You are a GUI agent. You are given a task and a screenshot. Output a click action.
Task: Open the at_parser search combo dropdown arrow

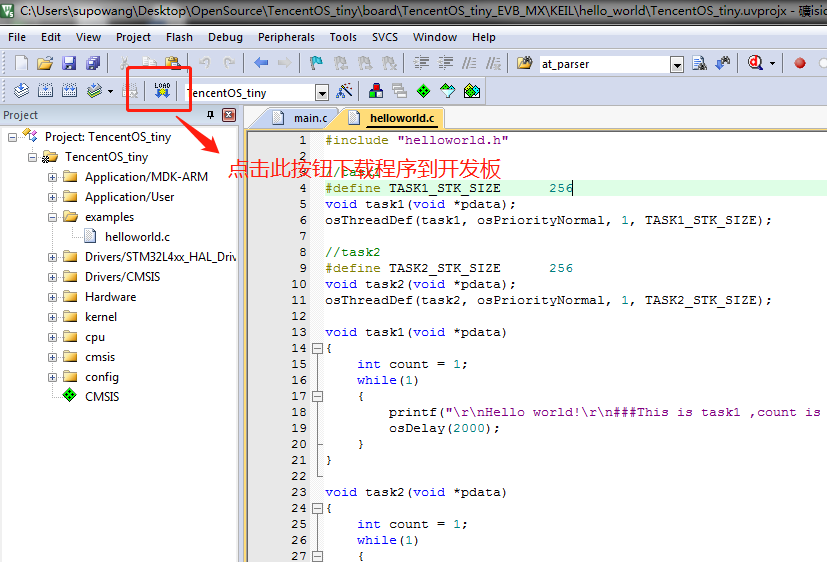677,65
